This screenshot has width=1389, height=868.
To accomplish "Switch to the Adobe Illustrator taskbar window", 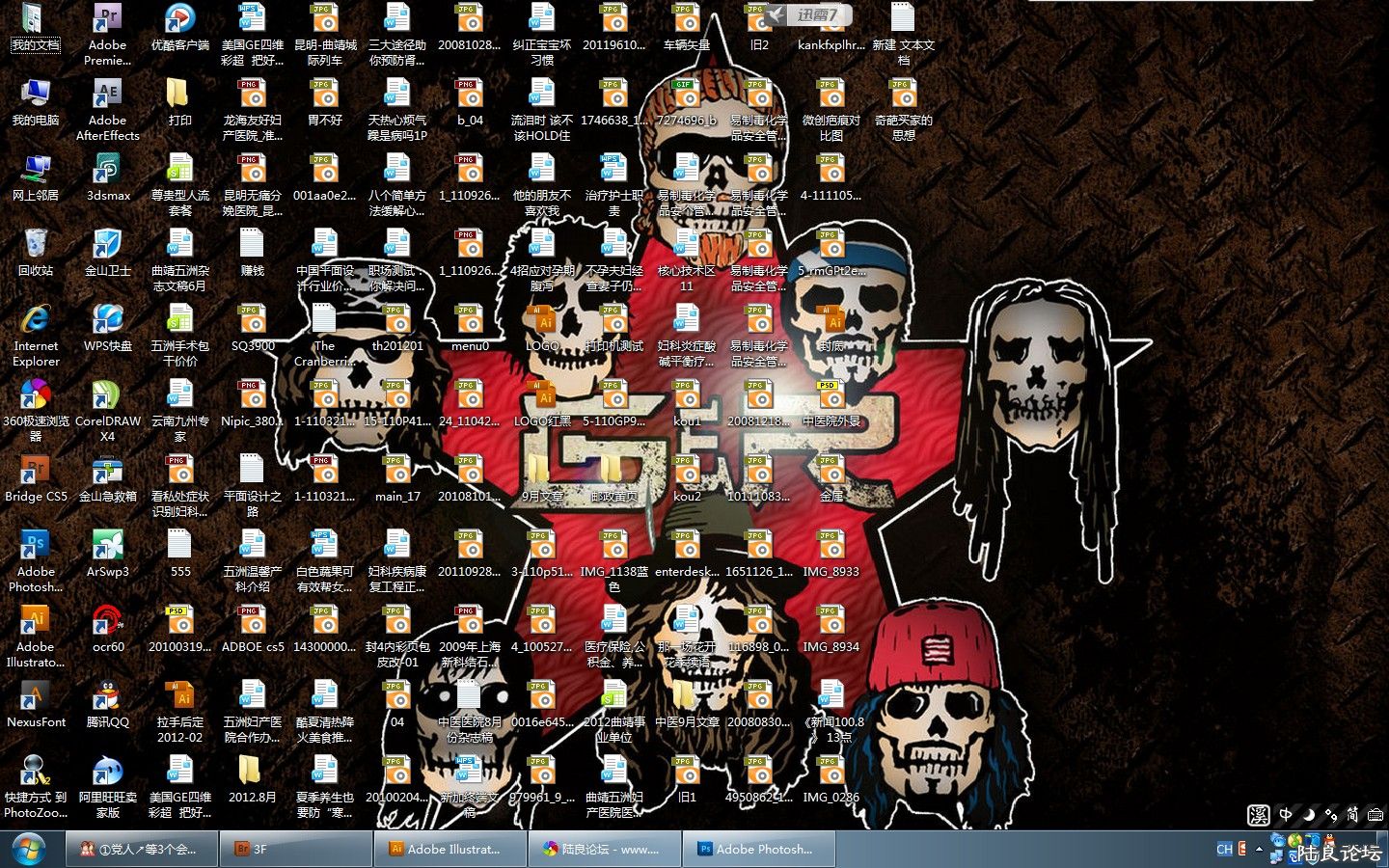I will click(450, 850).
